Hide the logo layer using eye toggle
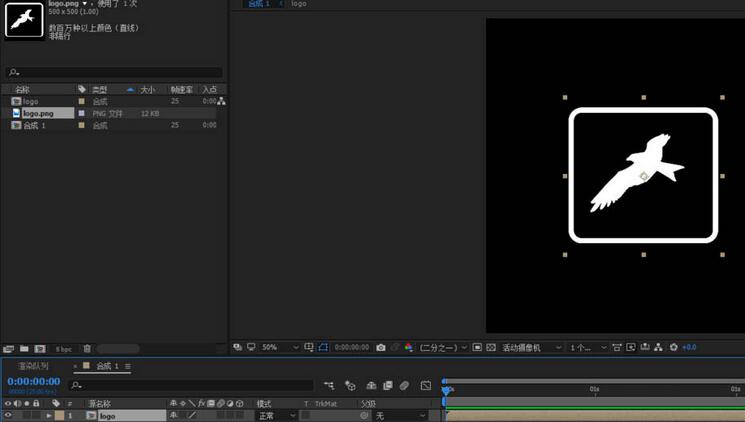Viewport: 745px width, 422px height. click(x=8, y=415)
